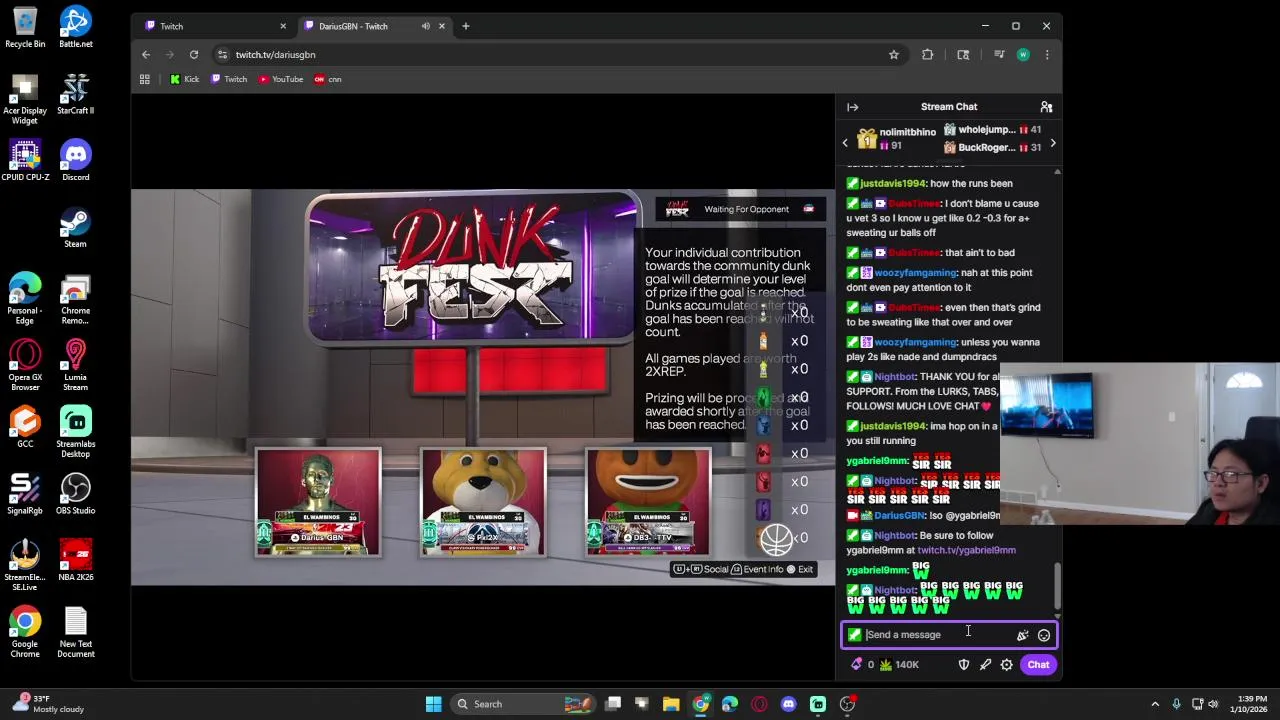Show next gift leaderboard entries
Viewport: 1280px width, 720px height.
pos(1052,143)
